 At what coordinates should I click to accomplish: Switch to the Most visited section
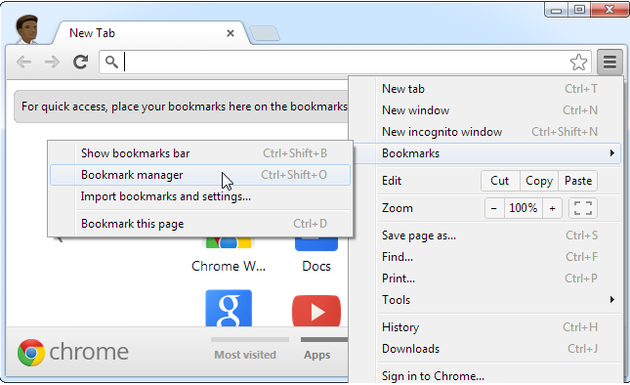(245, 354)
